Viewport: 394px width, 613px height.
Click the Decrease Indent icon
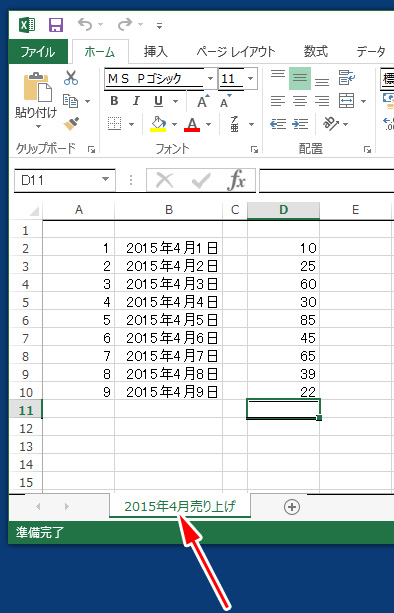(278, 124)
